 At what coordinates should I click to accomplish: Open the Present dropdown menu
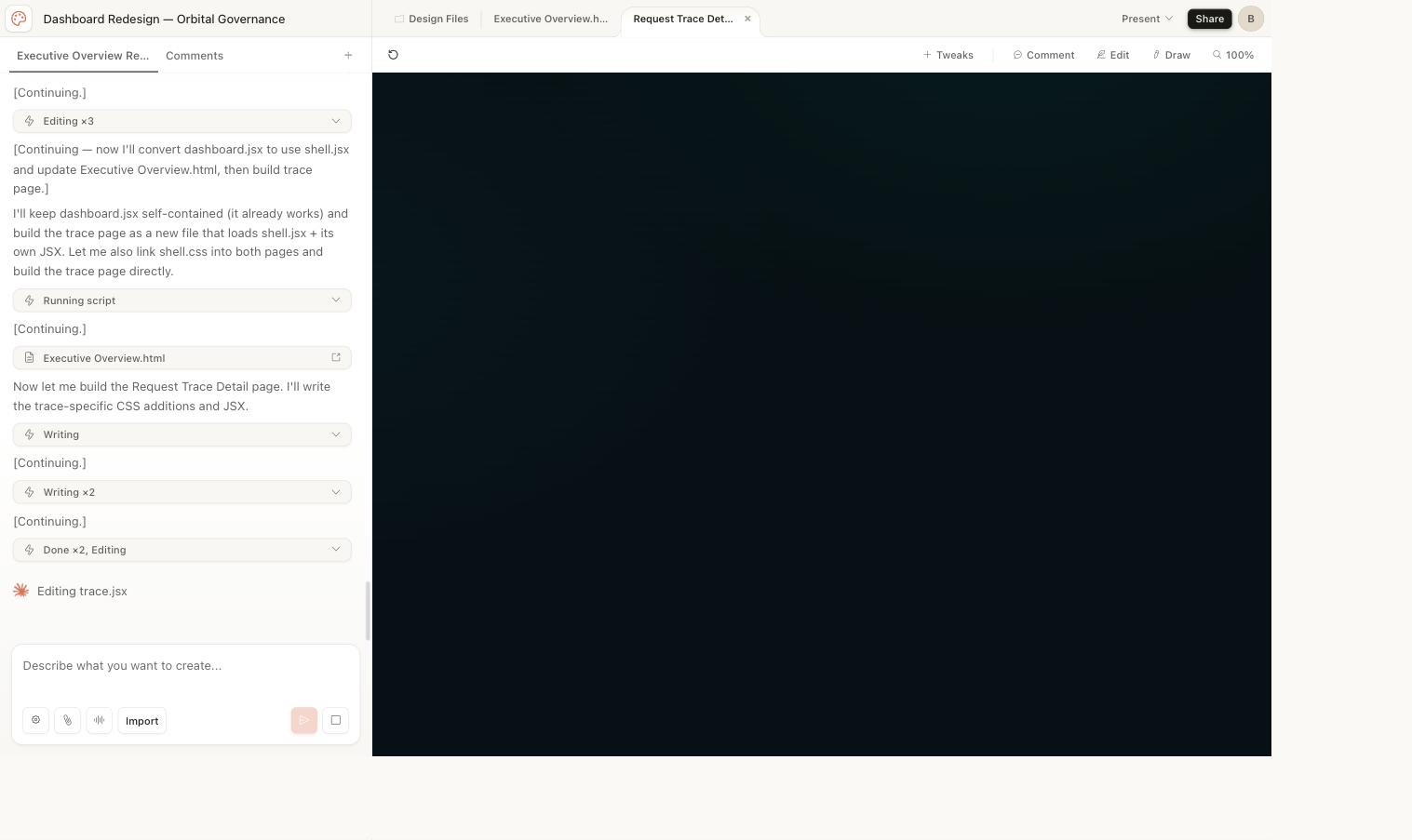click(x=1147, y=19)
